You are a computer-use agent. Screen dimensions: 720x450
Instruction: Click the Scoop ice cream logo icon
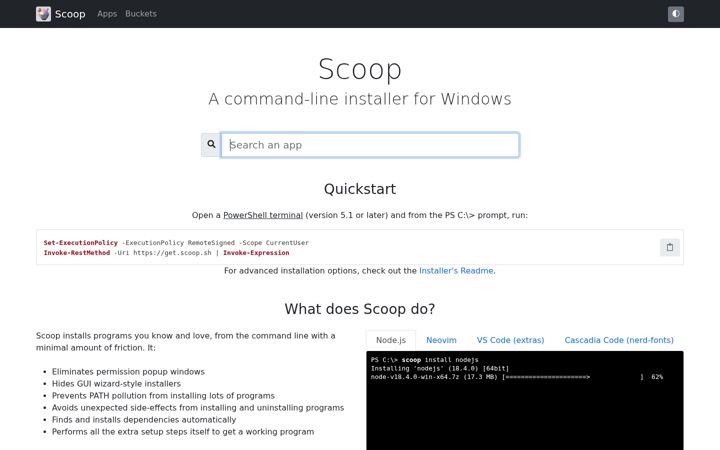coord(43,14)
